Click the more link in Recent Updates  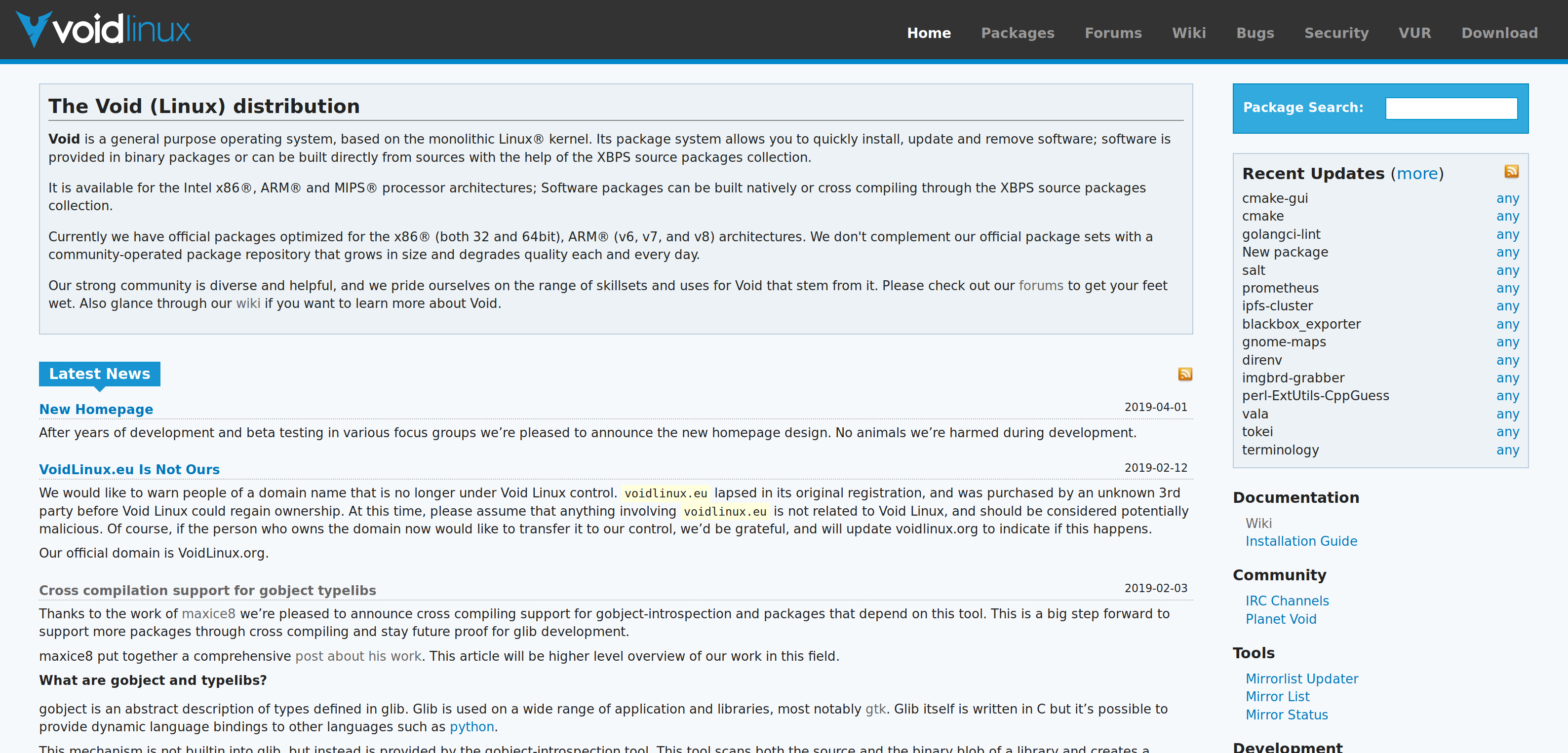point(1416,174)
